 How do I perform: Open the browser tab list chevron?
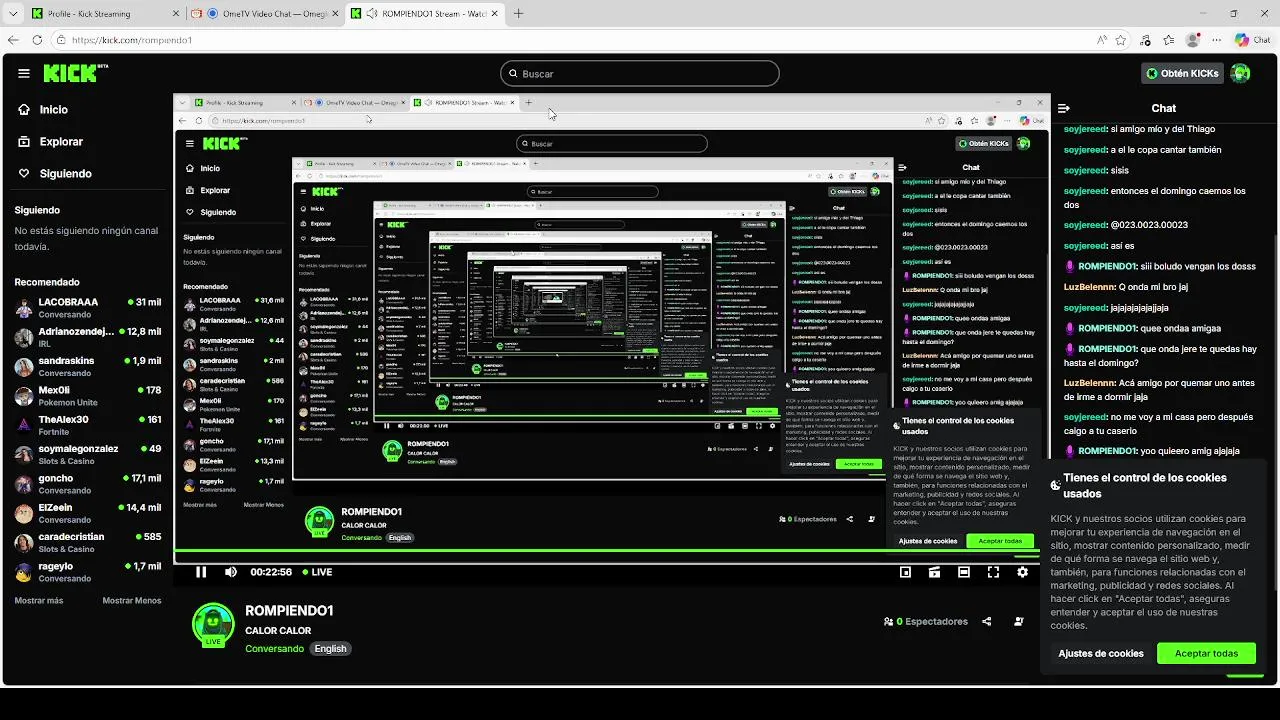pos(13,14)
